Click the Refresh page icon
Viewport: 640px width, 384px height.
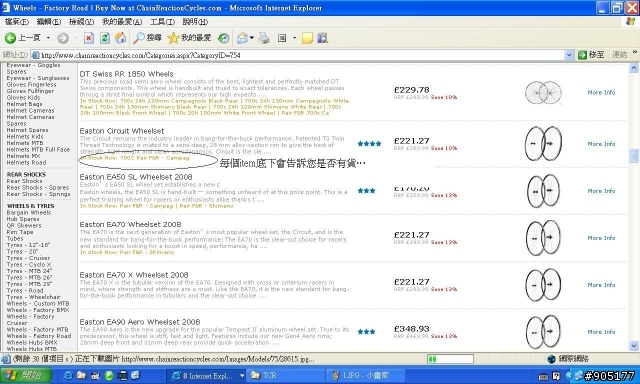point(104,38)
